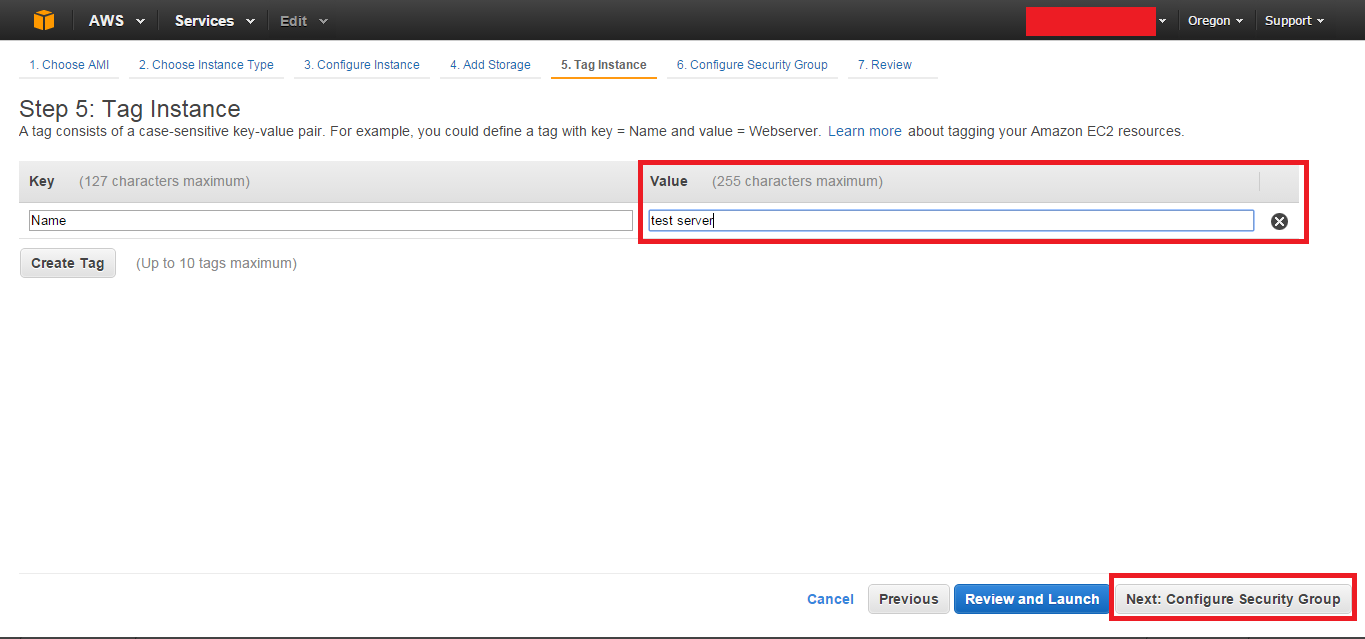Click the AWS orange cube logo

click(44, 20)
